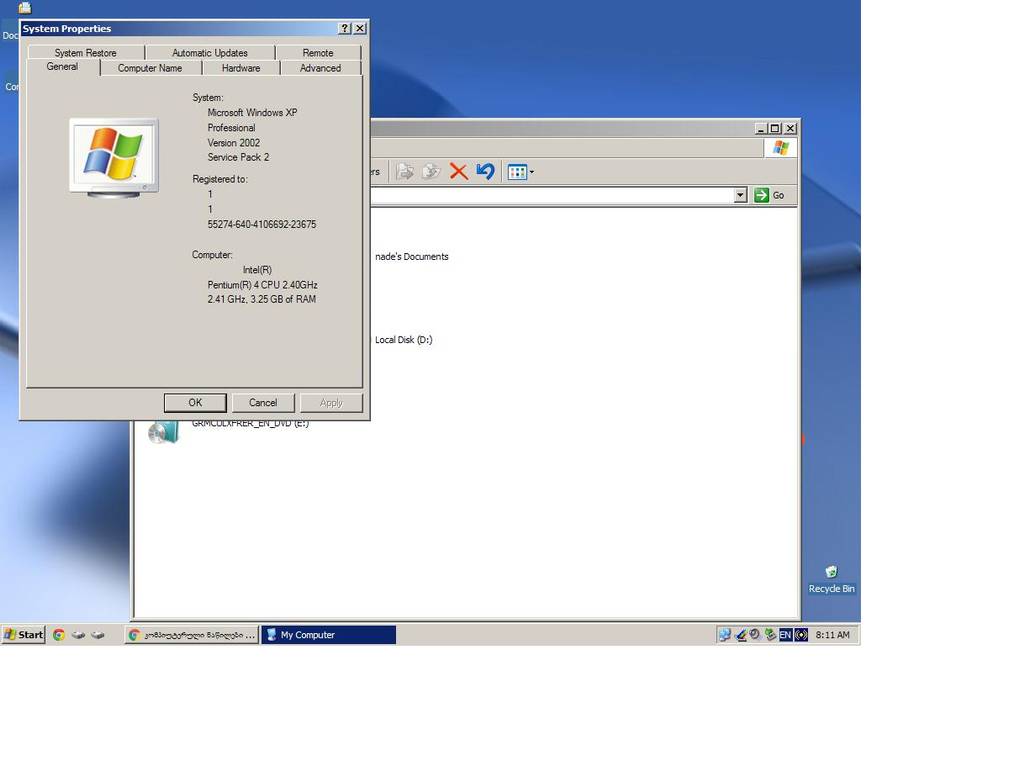Switch to the Chrome taskbar window
This screenshot has width=1024, height=779.
tap(191, 635)
